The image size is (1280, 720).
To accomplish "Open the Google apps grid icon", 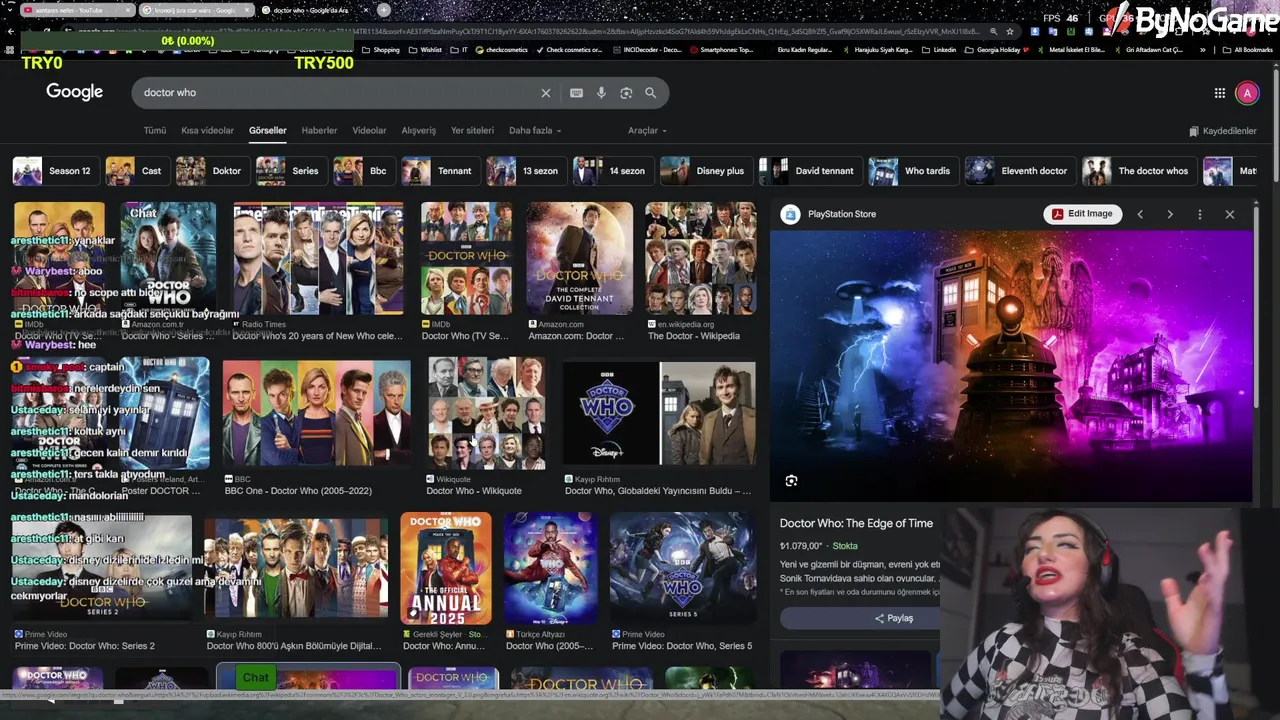I will [1220, 93].
